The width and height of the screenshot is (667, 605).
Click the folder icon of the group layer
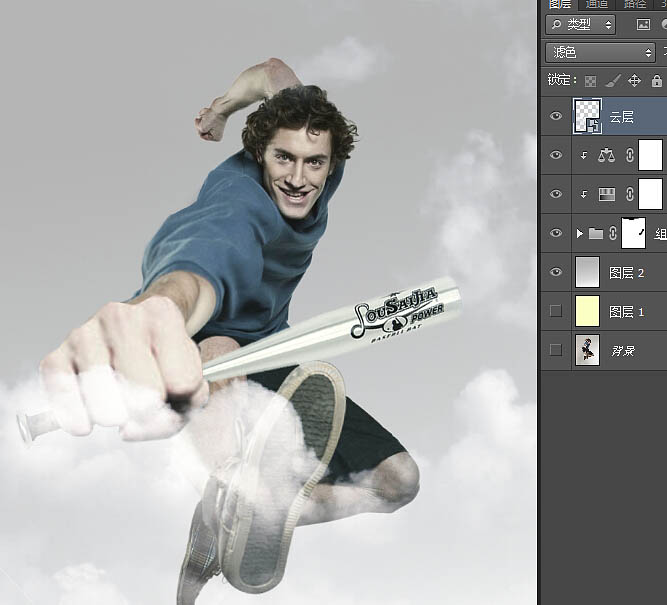coord(596,234)
